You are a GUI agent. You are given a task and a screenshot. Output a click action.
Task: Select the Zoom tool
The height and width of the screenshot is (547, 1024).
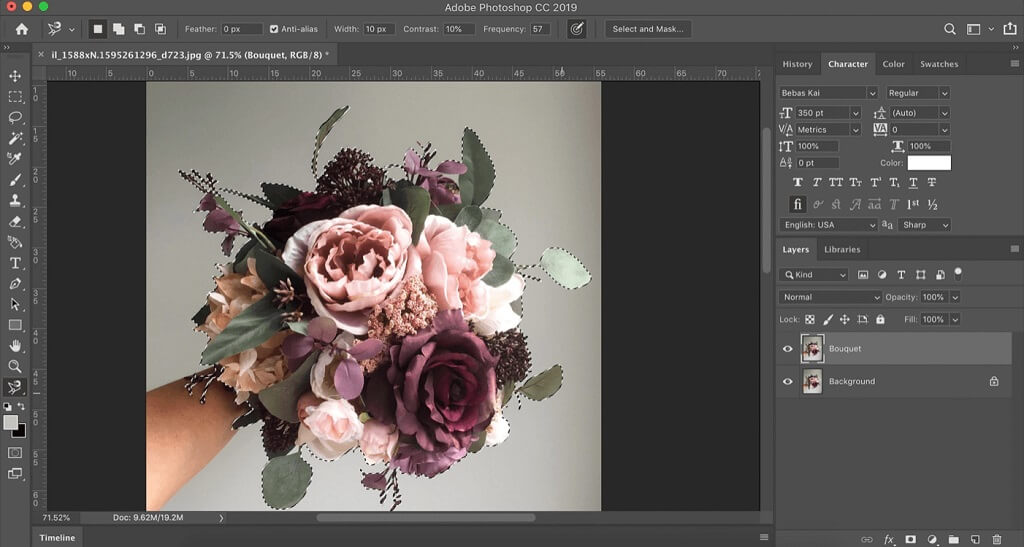(x=15, y=366)
